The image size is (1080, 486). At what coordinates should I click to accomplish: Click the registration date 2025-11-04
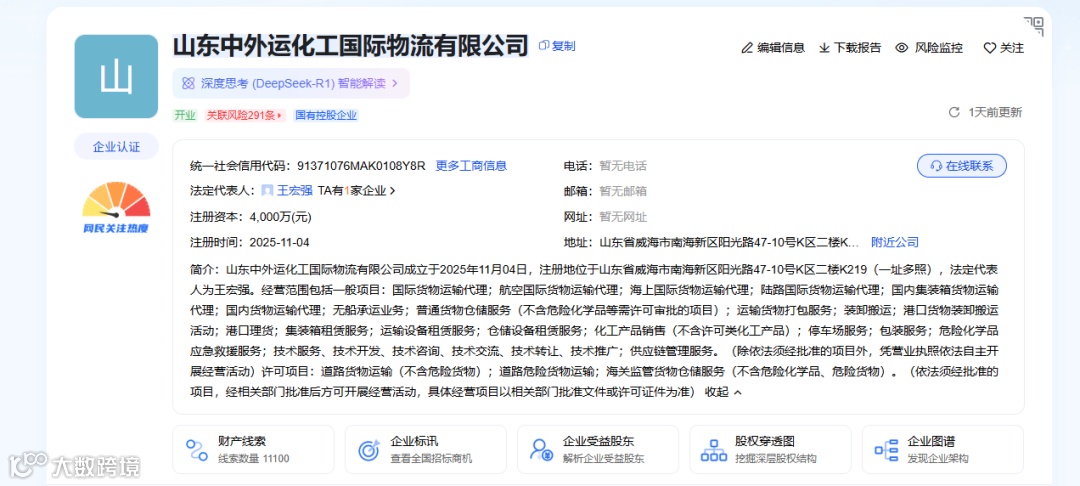coord(280,242)
